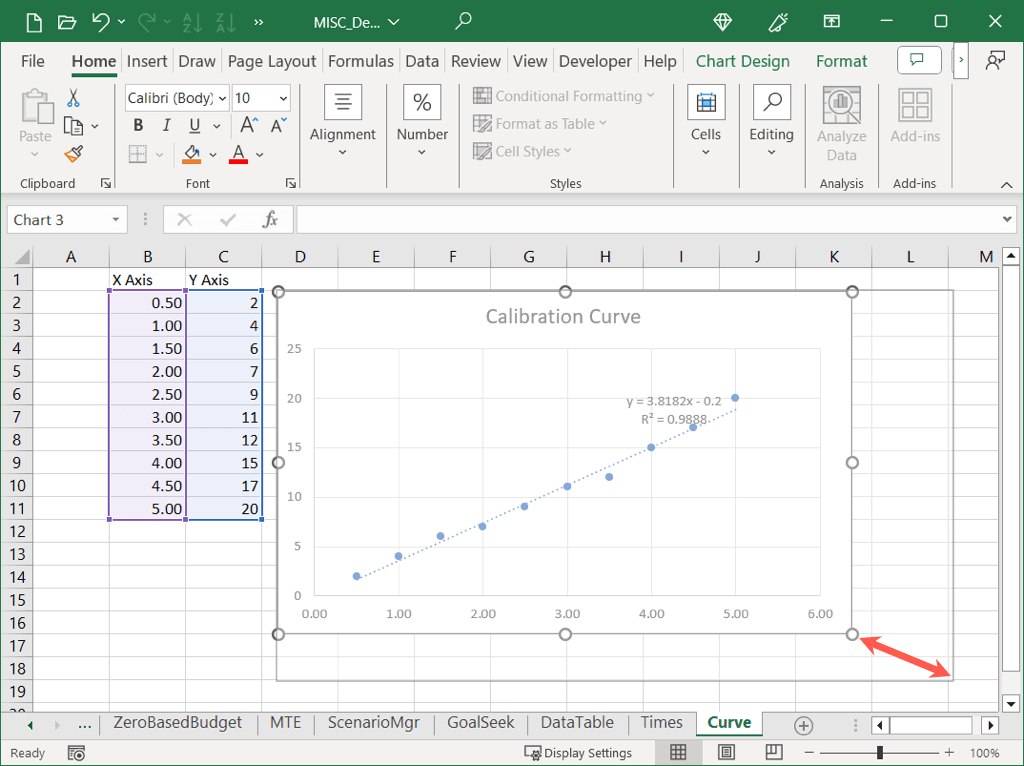Click the Undo arrow icon
Viewport: 1024px width, 766px height.
(100, 21)
